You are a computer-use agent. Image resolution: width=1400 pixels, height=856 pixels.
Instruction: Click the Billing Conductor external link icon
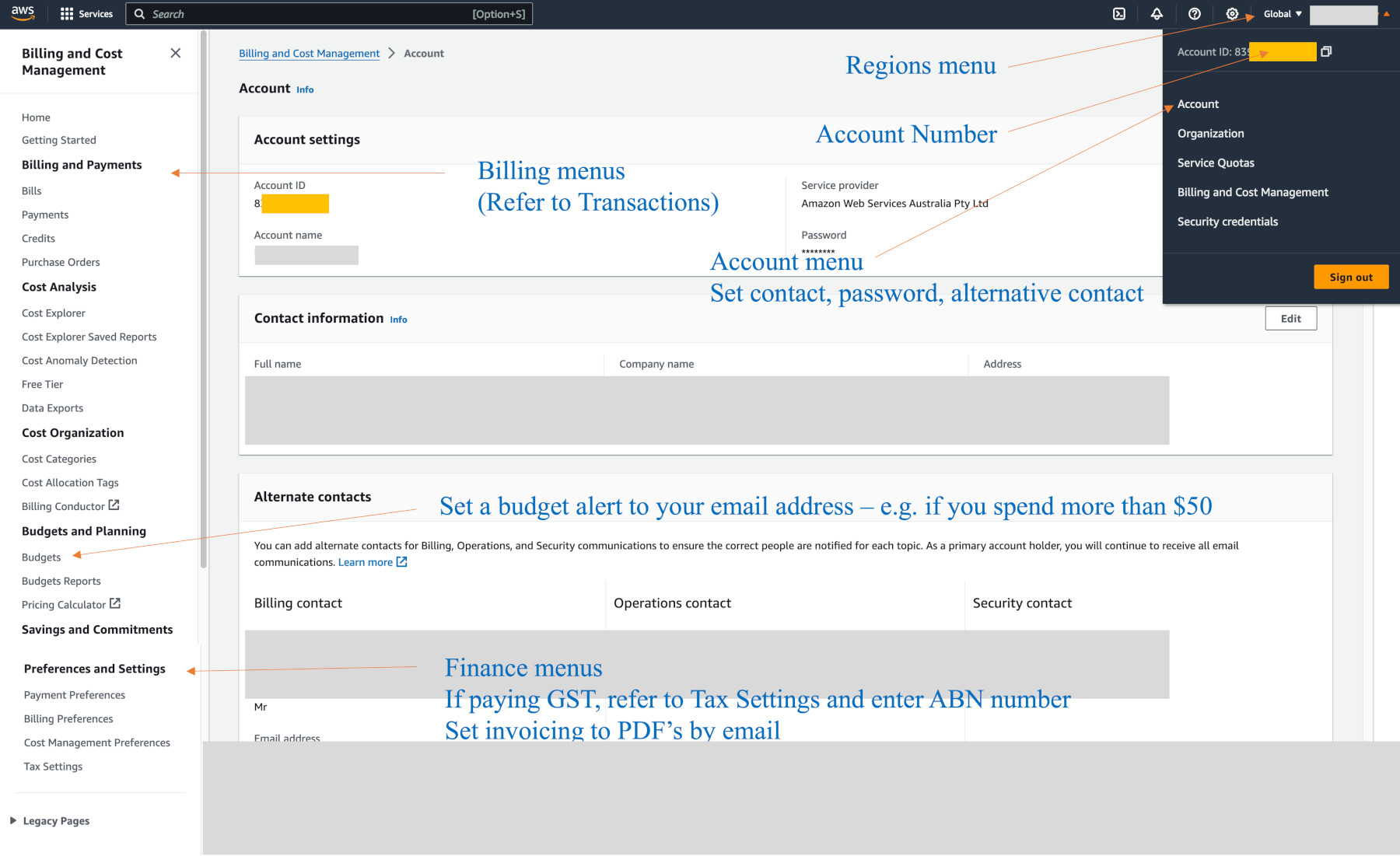click(114, 505)
